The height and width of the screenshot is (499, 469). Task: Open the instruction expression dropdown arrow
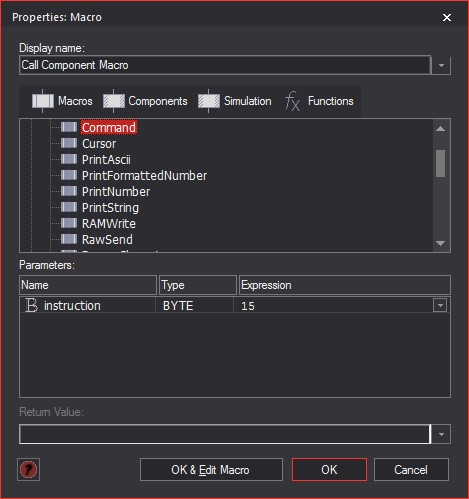(x=440, y=305)
